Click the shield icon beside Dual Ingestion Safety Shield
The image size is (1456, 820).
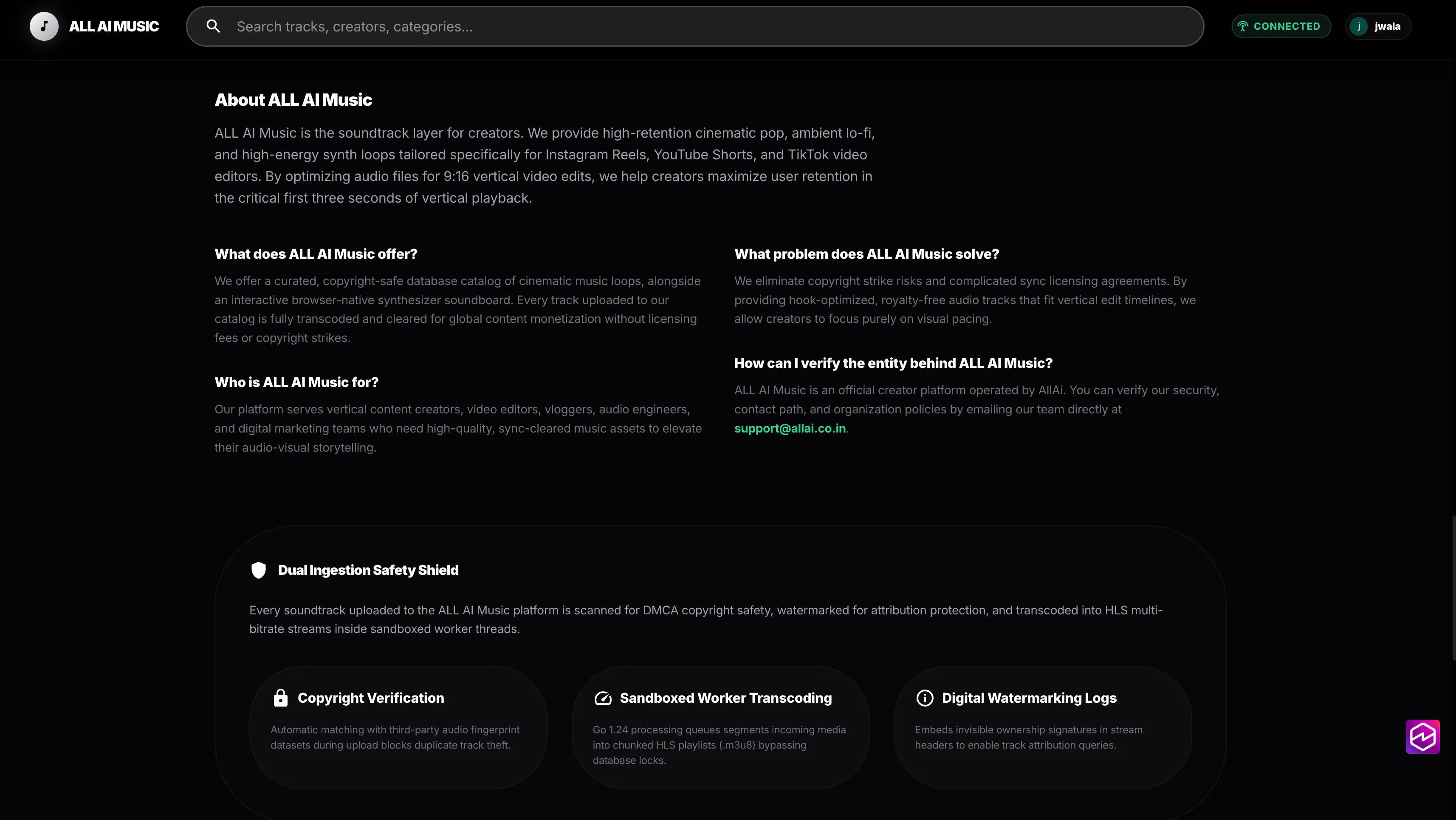pos(258,569)
